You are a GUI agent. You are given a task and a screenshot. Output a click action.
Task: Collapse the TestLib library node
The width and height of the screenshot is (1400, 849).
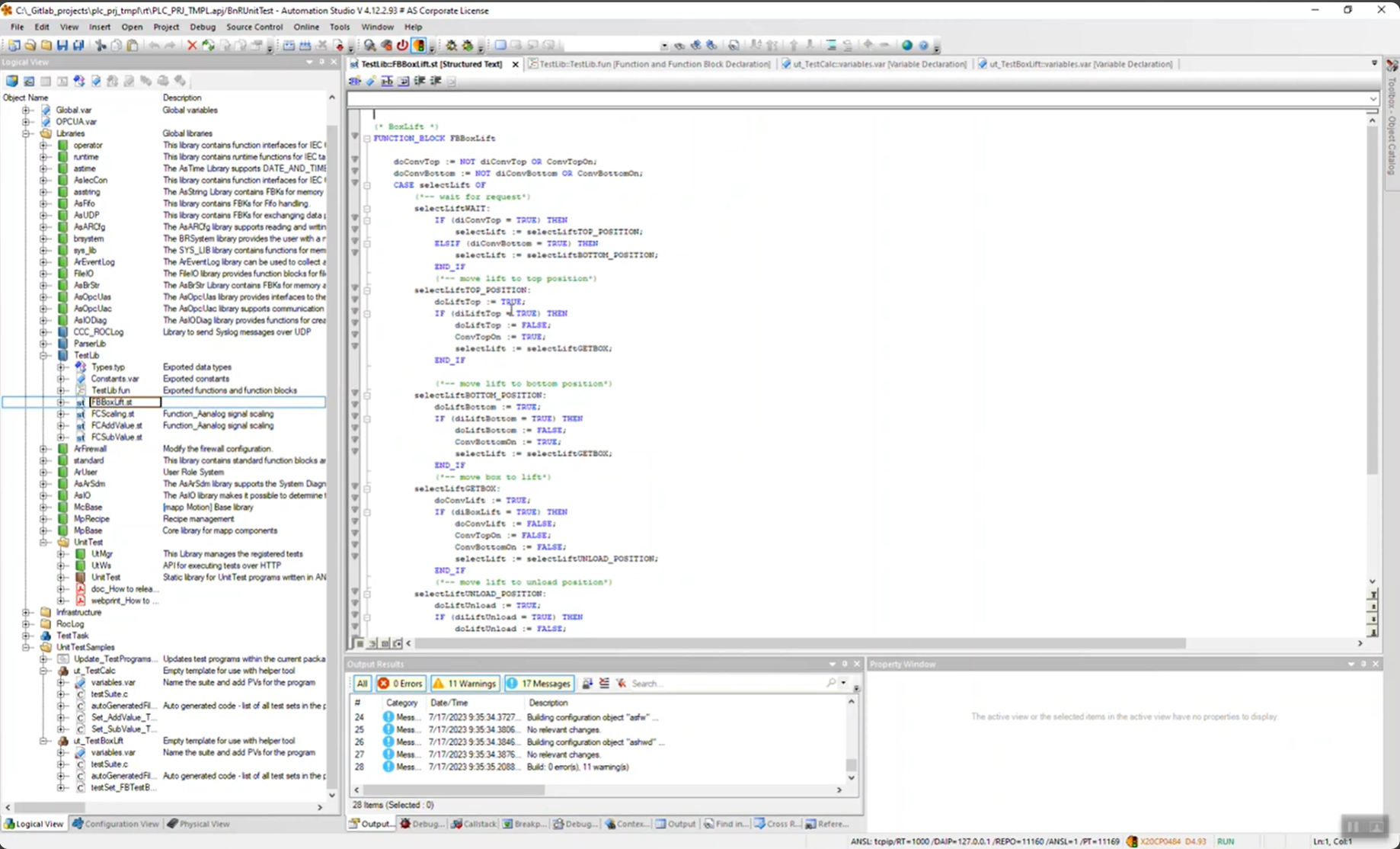click(44, 355)
